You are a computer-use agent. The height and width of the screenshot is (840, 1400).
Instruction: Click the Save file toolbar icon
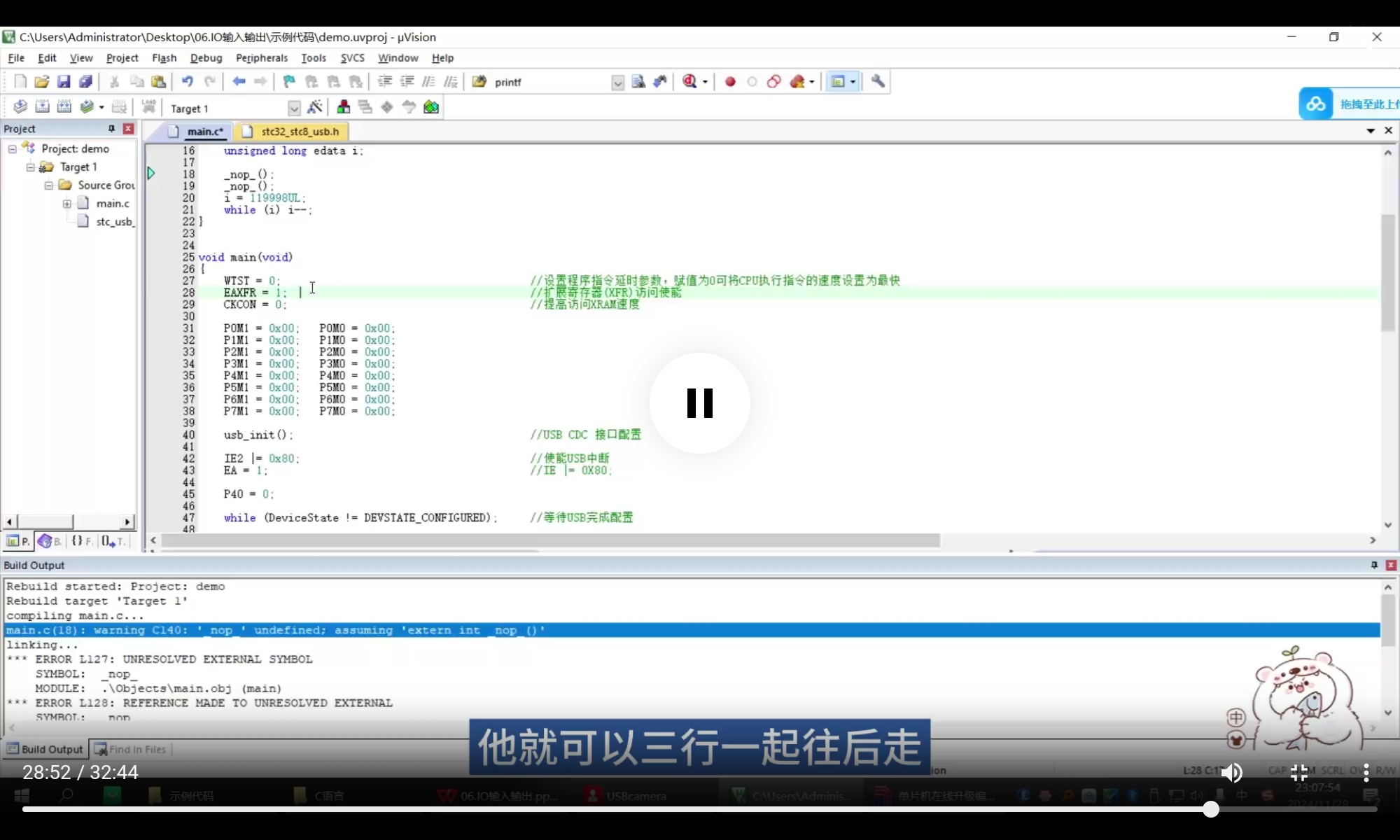pyautogui.click(x=64, y=82)
